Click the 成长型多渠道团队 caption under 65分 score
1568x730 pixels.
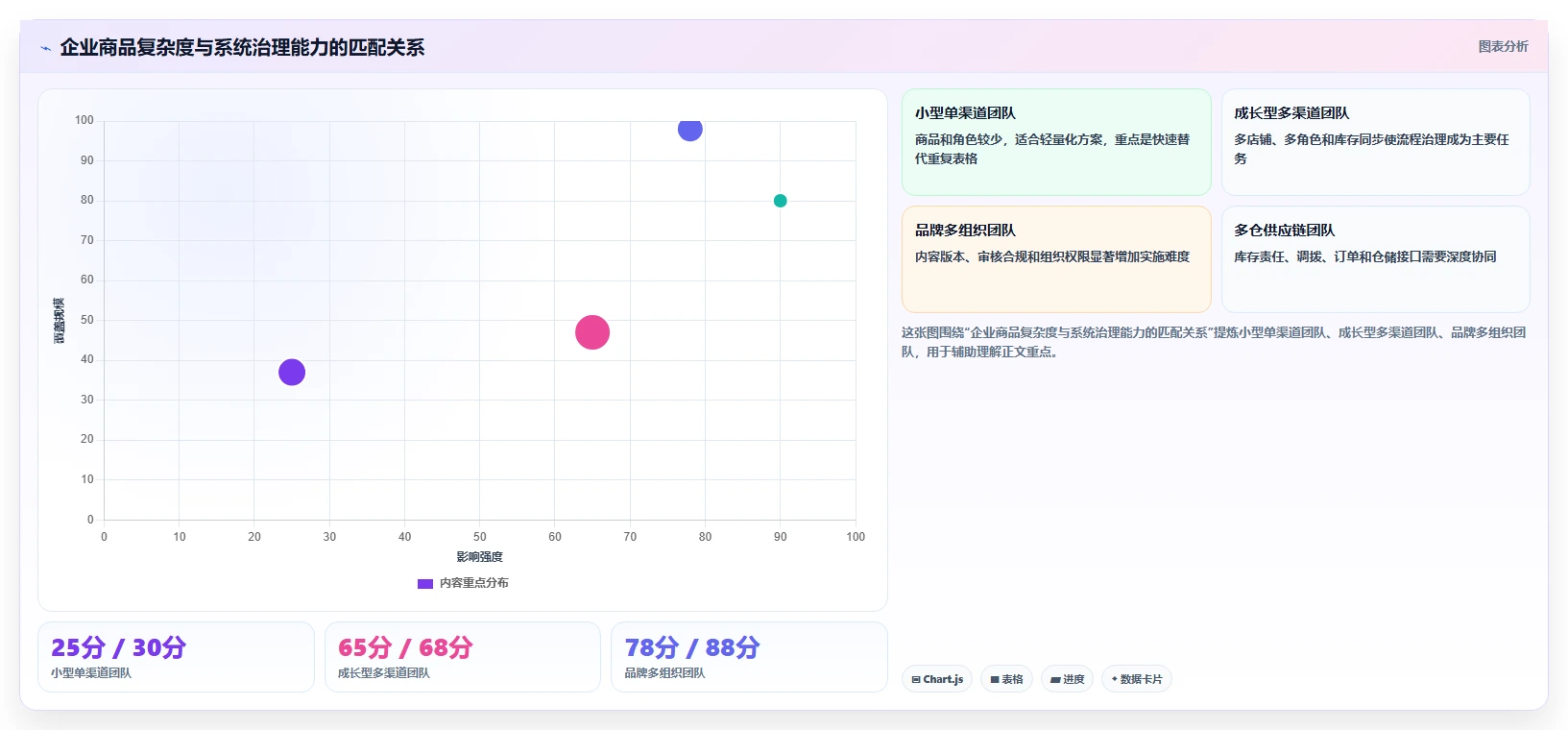[x=384, y=673]
